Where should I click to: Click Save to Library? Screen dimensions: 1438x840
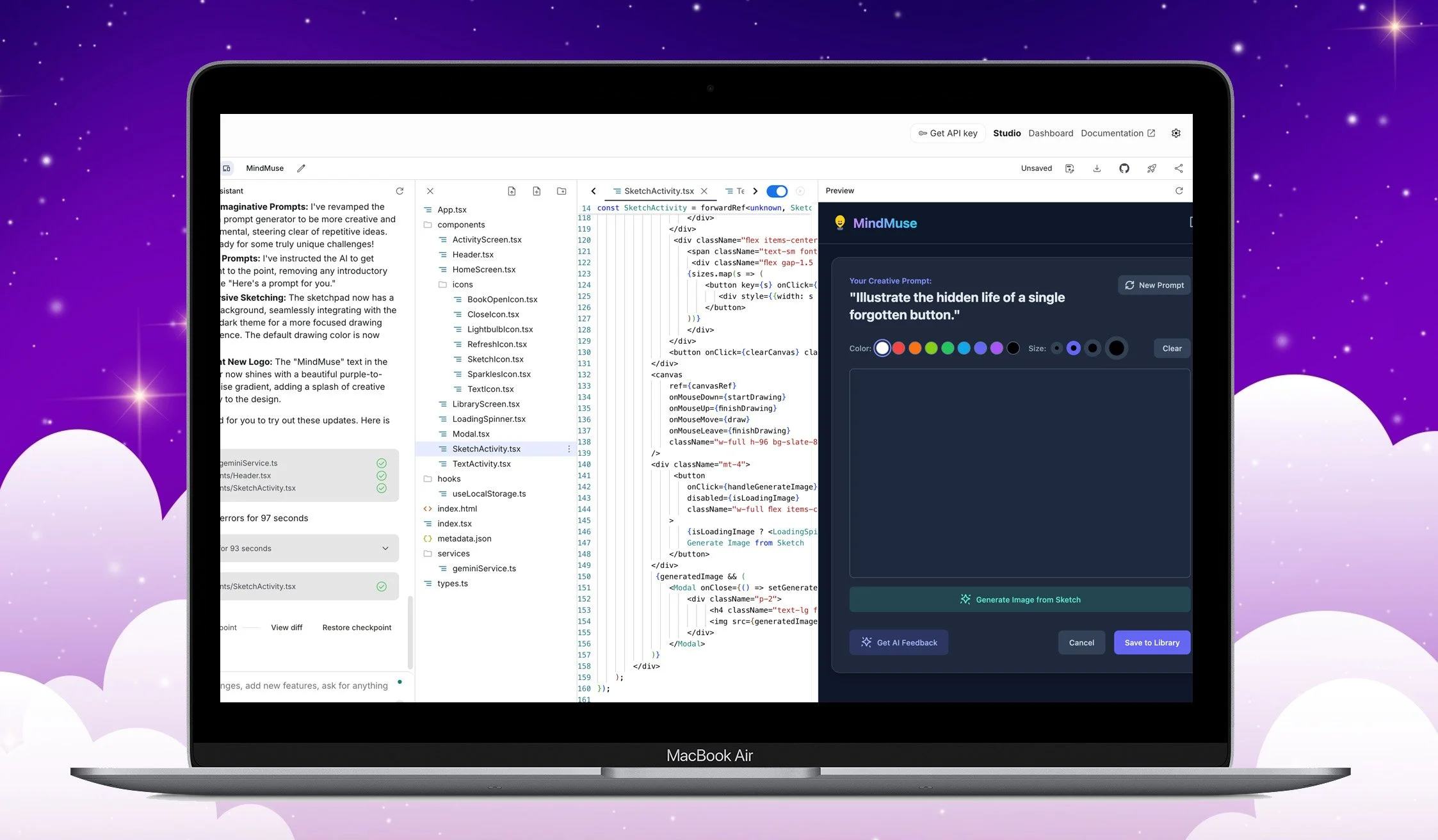pyautogui.click(x=1152, y=642)
